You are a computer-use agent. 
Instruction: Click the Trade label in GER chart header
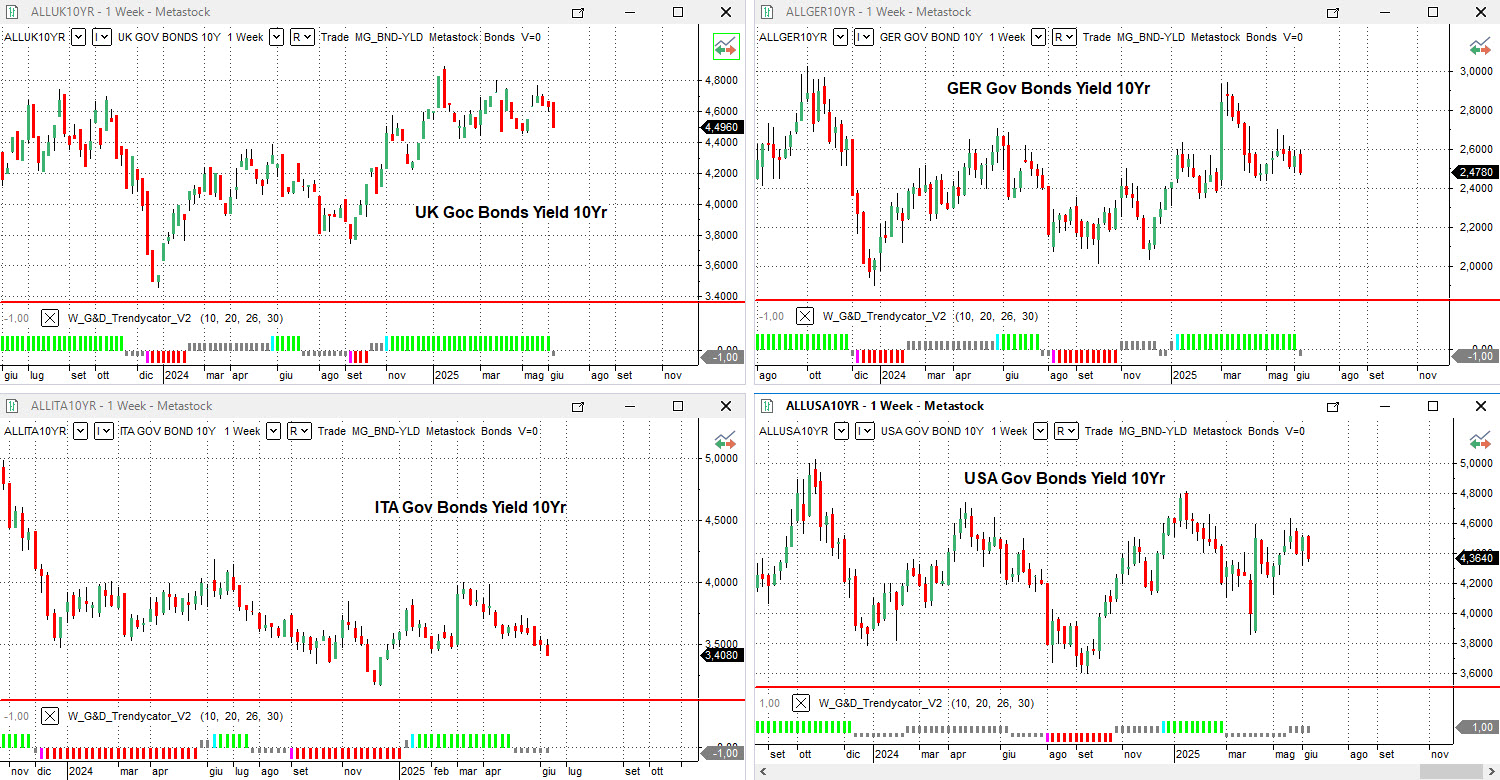pyautogui.click(x=1097, y=37)
